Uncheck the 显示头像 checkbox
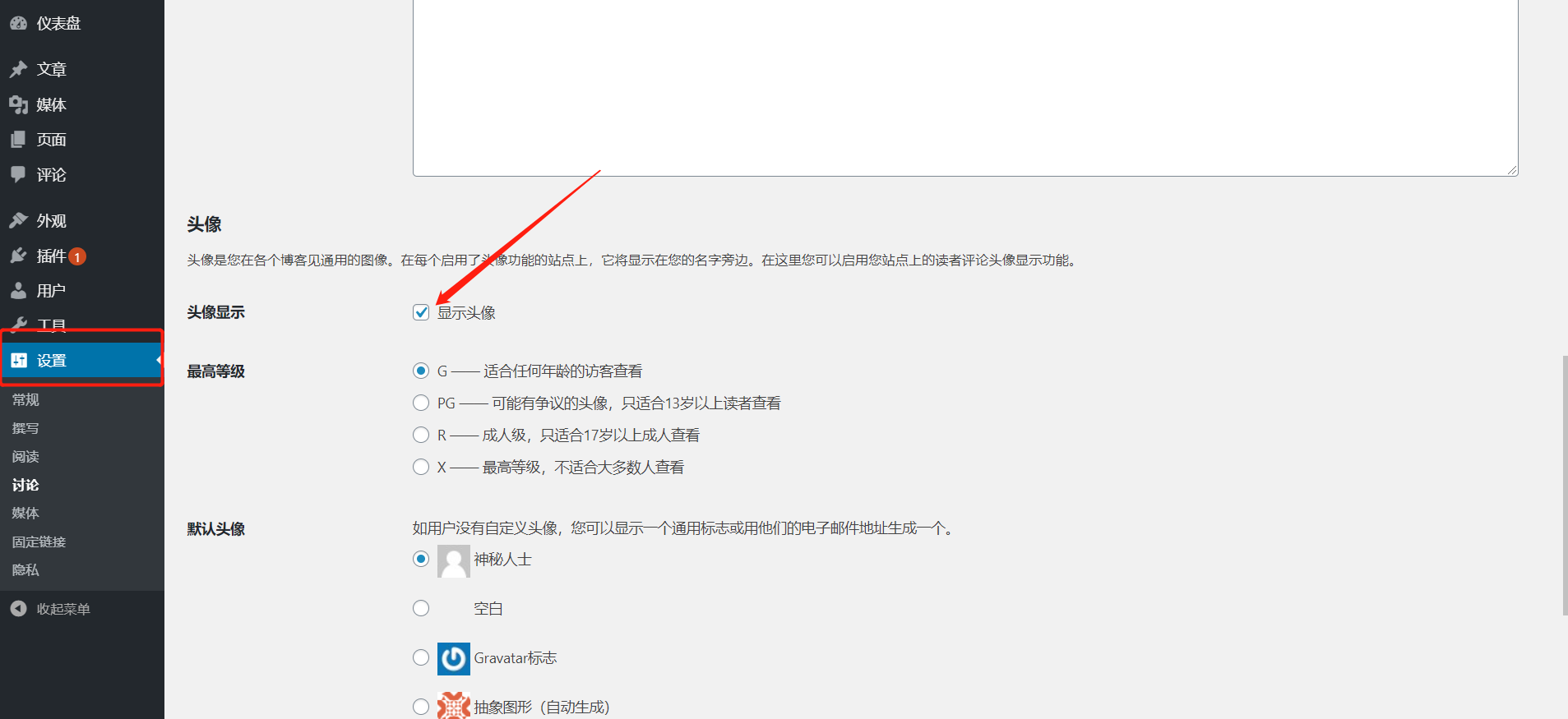 [x=421, y=312]
